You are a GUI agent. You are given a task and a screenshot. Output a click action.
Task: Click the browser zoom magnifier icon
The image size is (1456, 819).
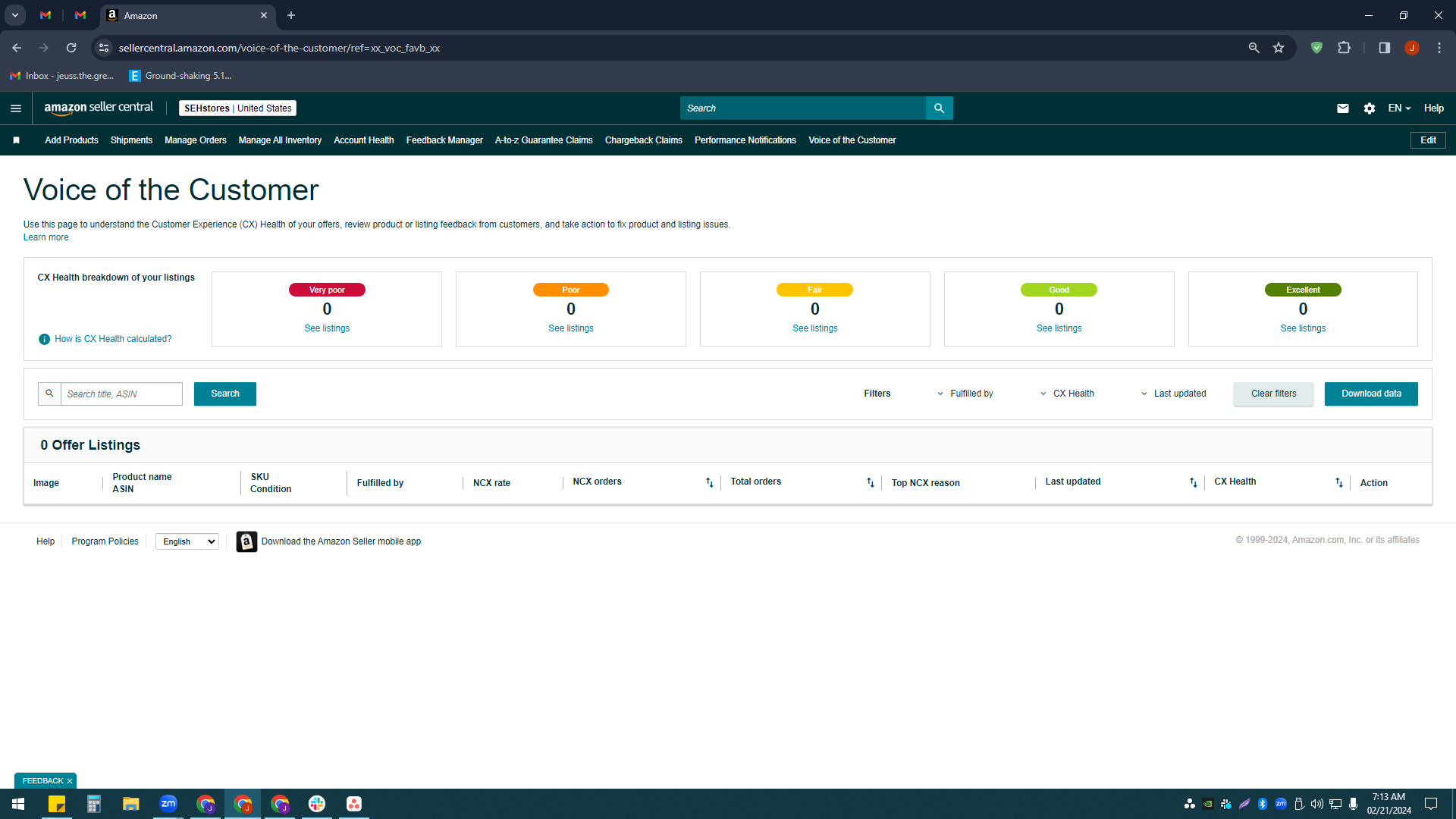1254,48
